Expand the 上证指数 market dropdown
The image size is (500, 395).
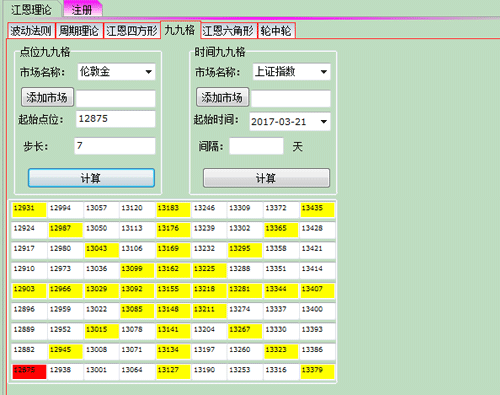[x=324, y=72]
